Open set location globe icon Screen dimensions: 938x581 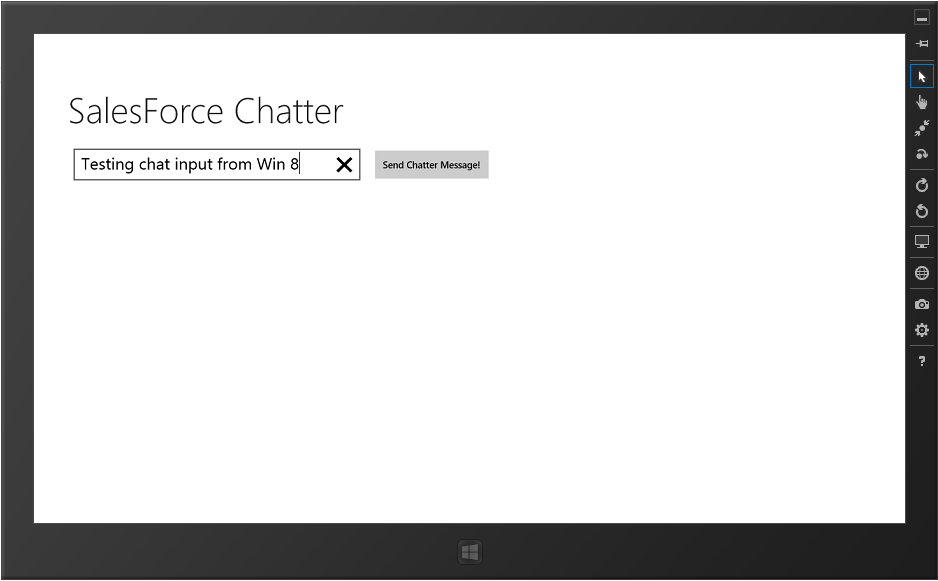tap(922, 273)
